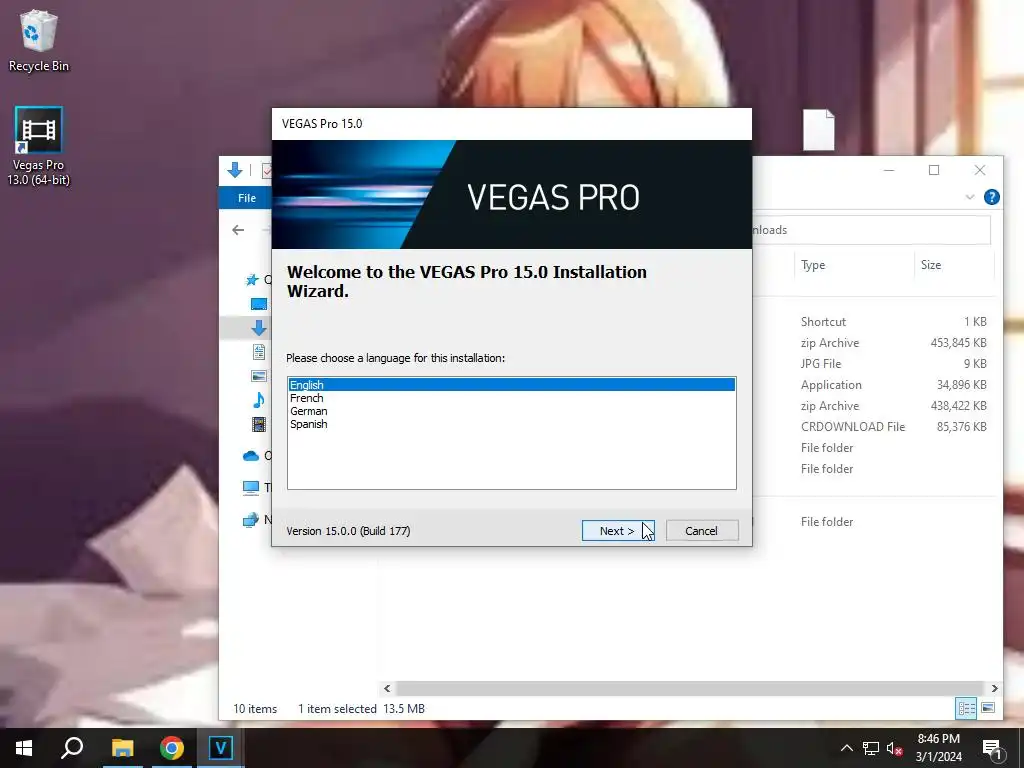This screenshot has width=1024, height=768.
Task: Select This PC monitor icon in Explorer sidebar
Action: (251, 487)
